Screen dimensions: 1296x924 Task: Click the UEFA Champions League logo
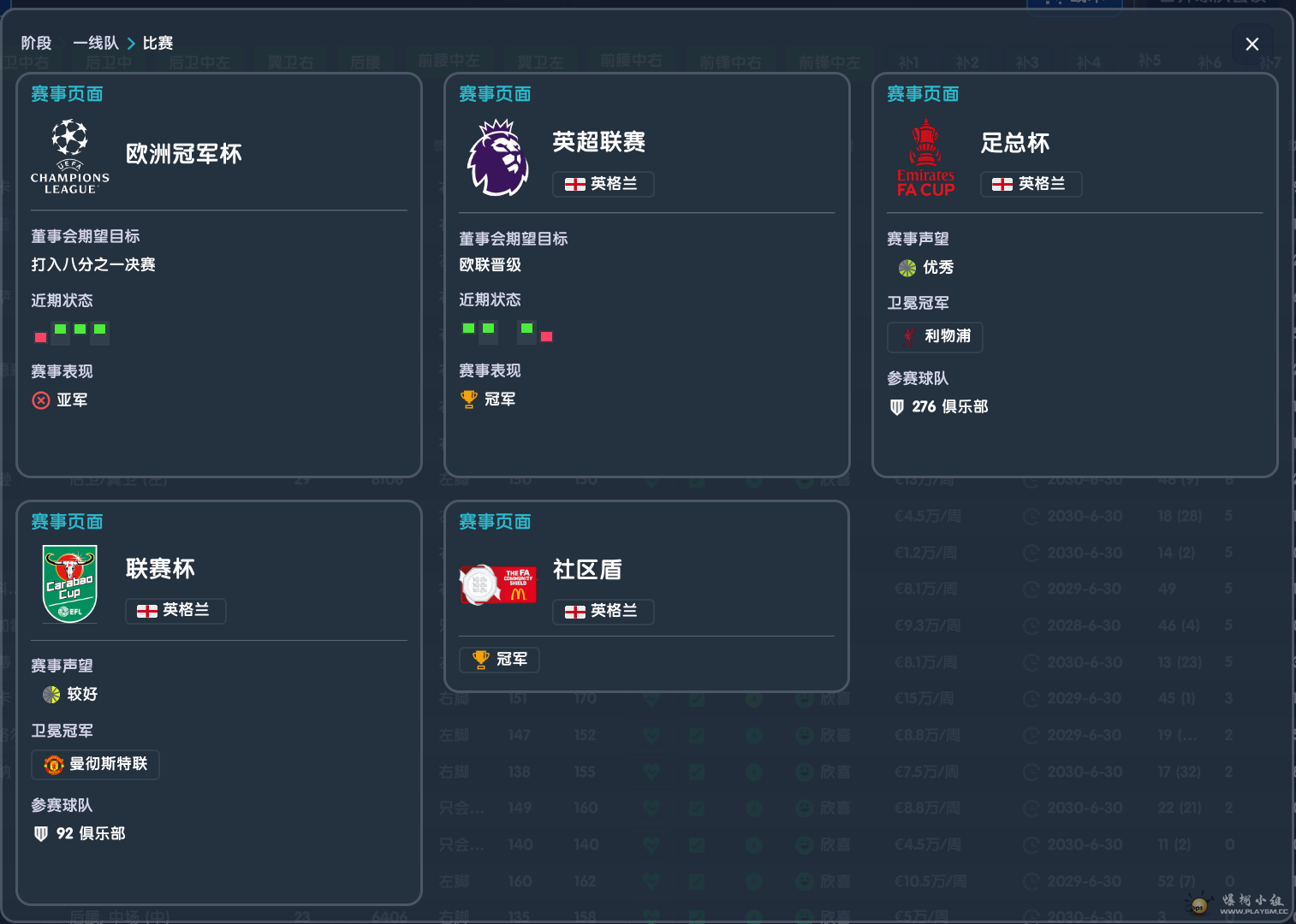pyautogui.click(x=70, y=157)
